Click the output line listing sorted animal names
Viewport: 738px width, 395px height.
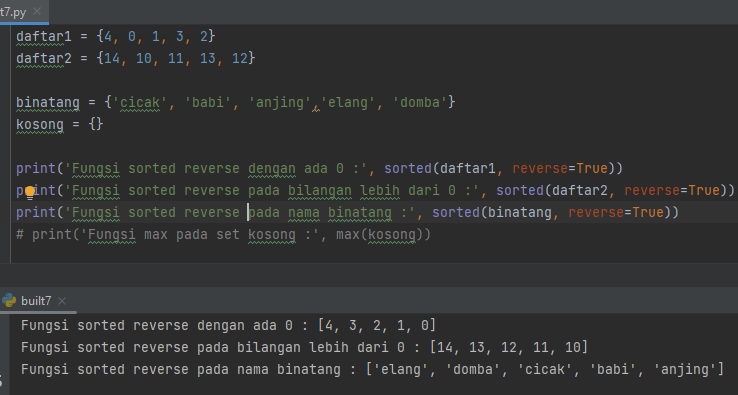pyautogui.click(x=372, y=370)
